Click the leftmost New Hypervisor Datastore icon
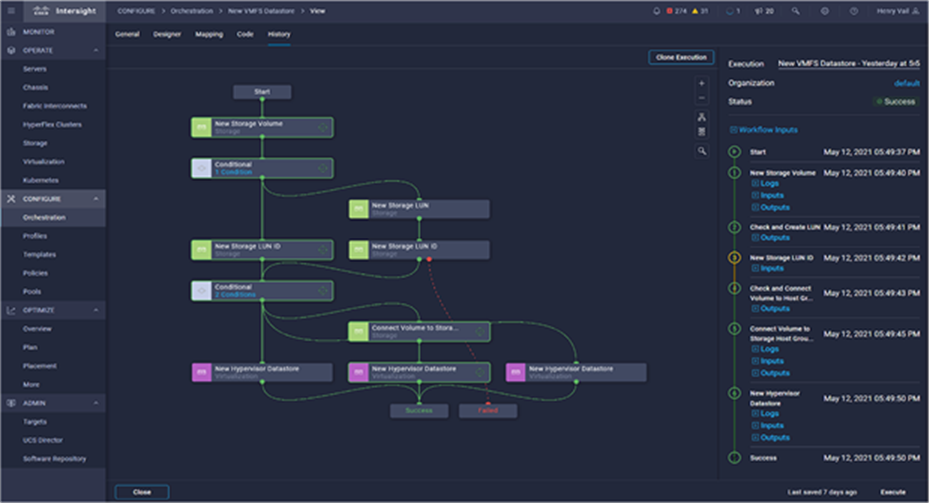 coord(201,373)
